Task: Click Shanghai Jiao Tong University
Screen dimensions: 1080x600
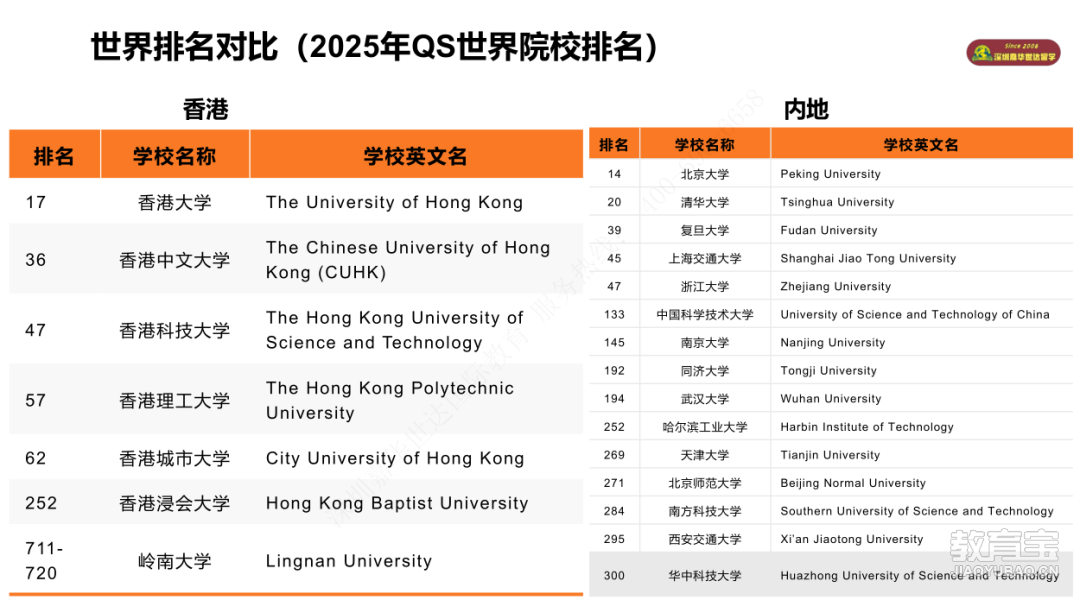Action: point(869,258)
